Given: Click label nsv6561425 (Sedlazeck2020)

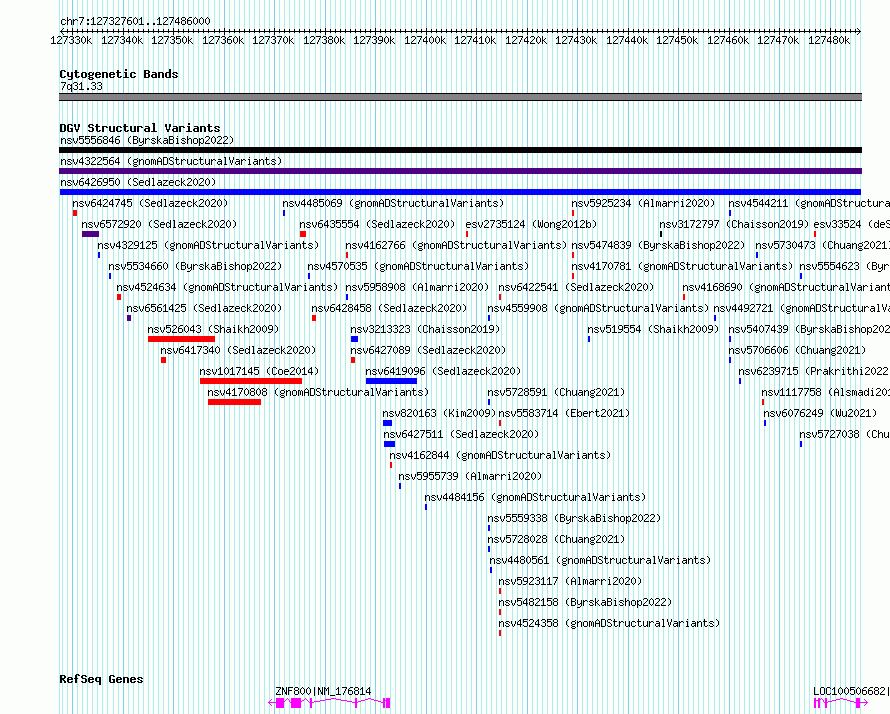Looking at the screenshot, I should pos(204,308).
